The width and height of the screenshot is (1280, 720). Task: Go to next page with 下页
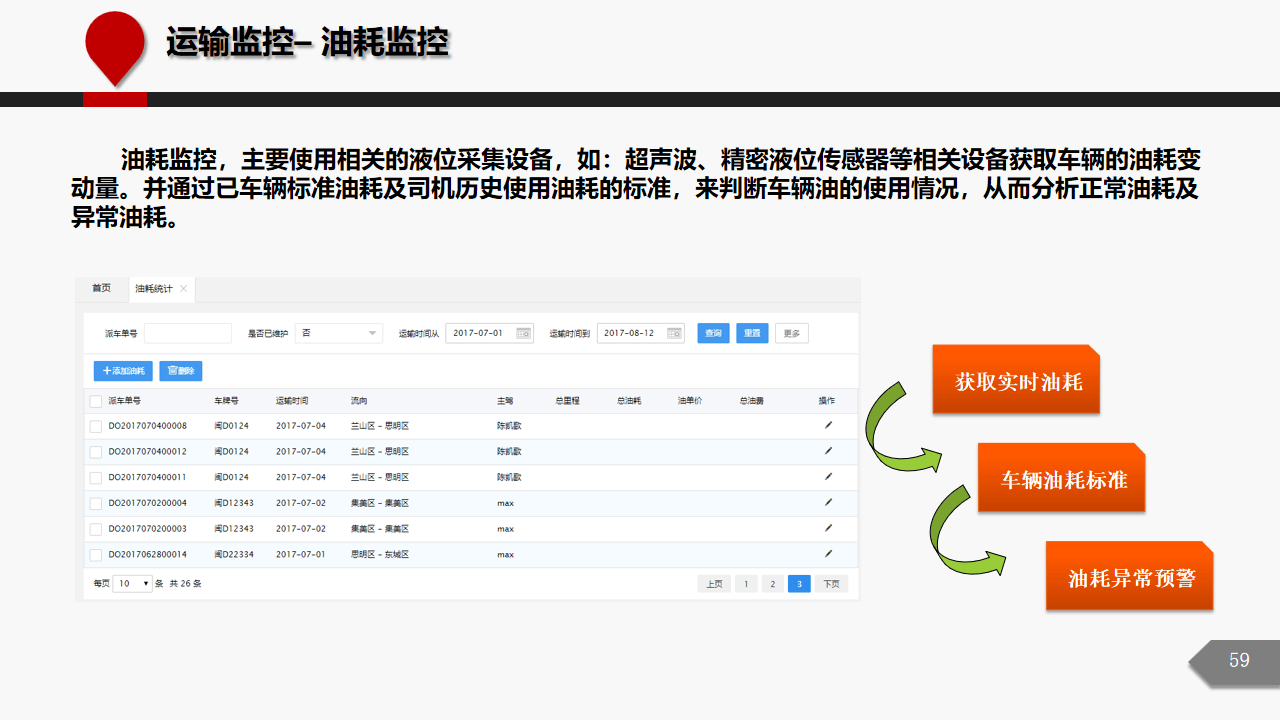click(831, 584)
